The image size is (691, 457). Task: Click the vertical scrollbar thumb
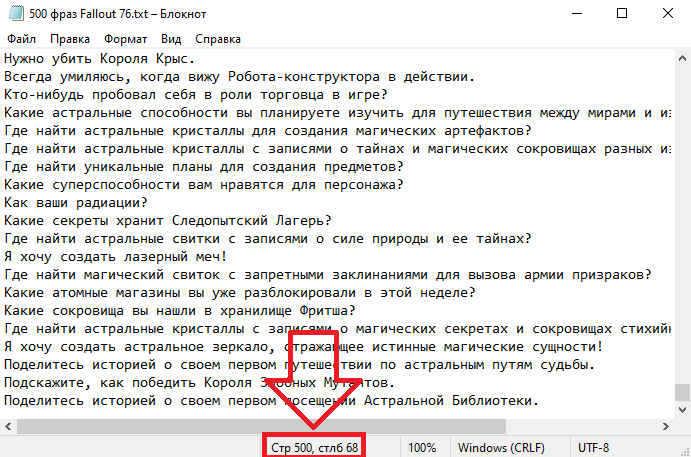[682, 392]
